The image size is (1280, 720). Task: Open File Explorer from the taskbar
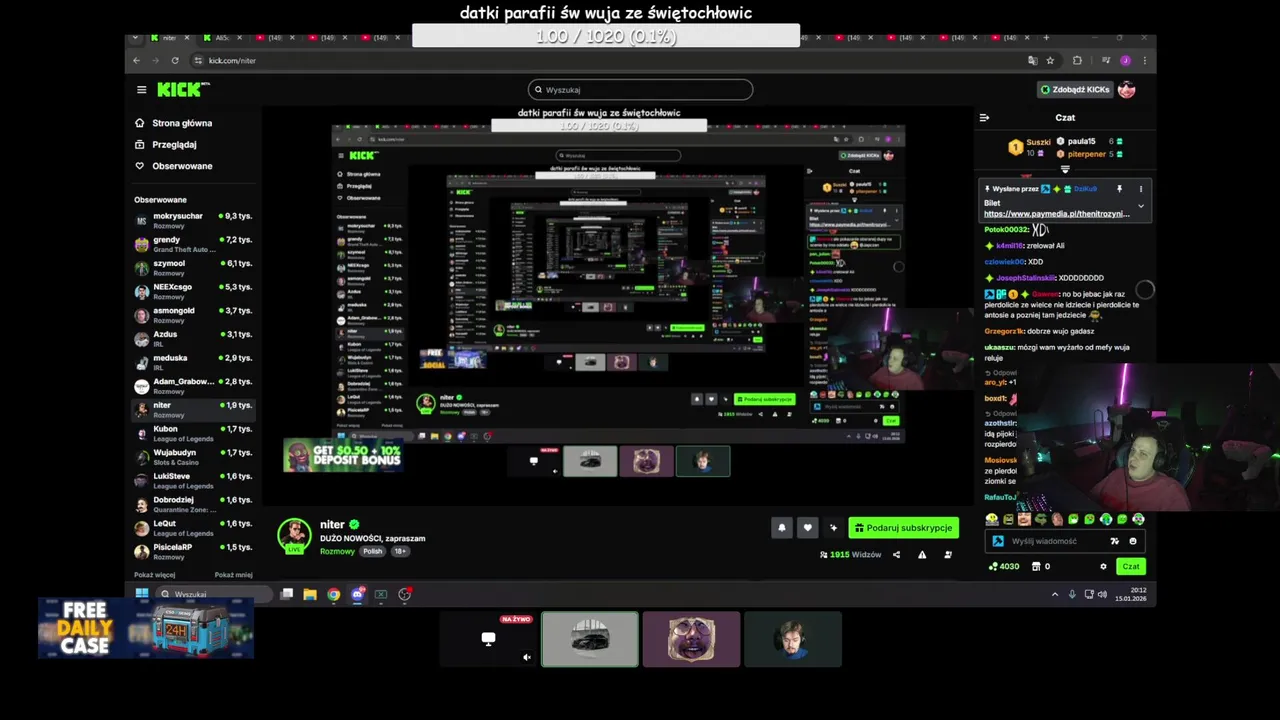point(310,594)
